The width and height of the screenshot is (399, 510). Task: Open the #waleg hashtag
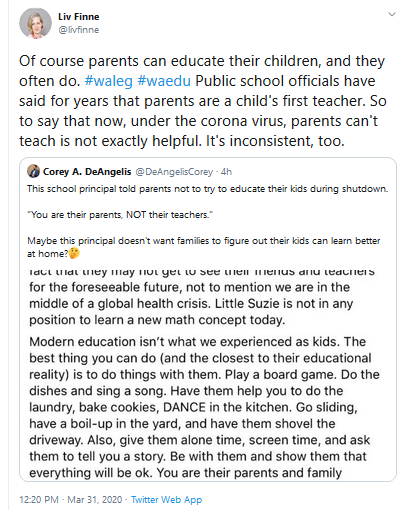tap(109, 81)
